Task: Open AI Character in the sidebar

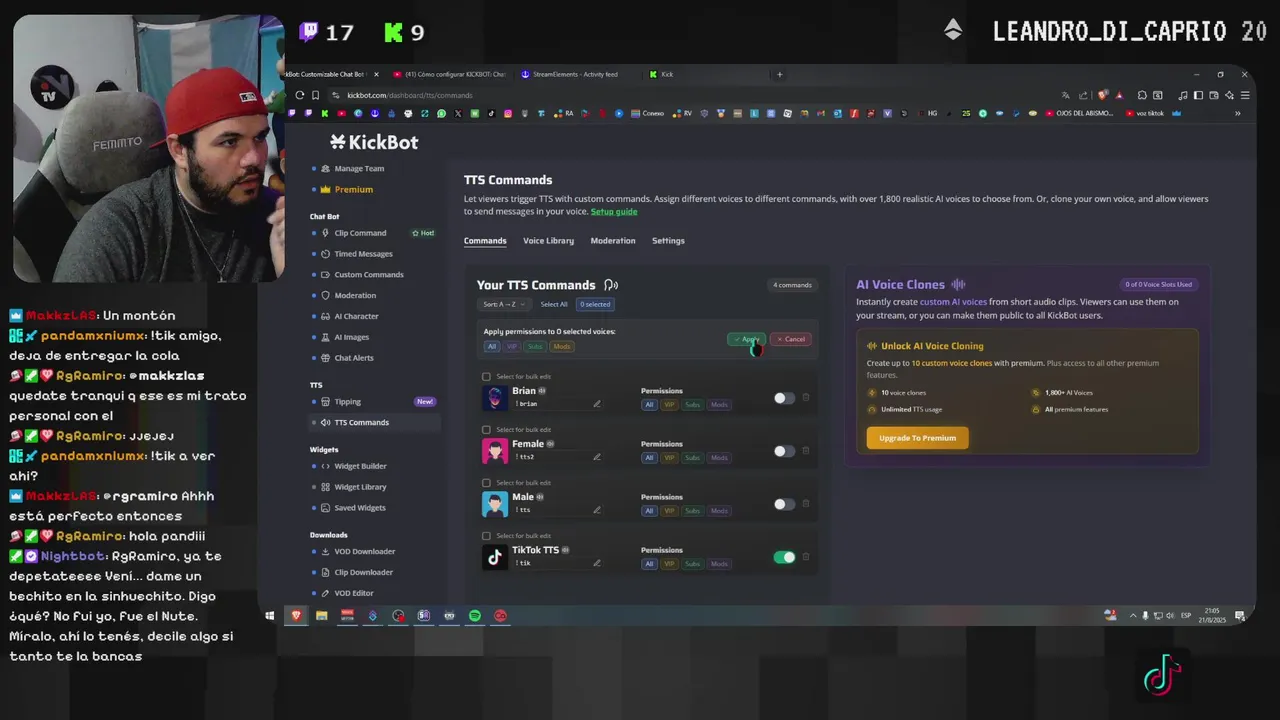Action: click(356, 316)
